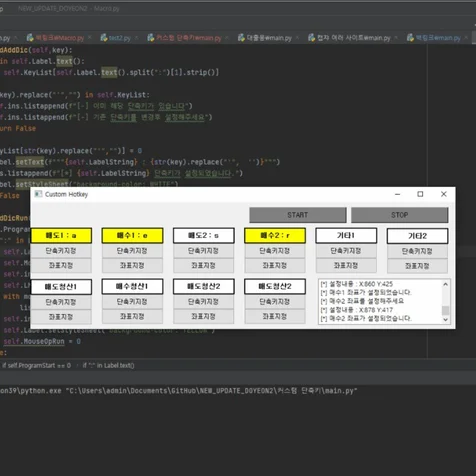Select log line '매수2 좌표가 설정되었습니다'
This screenshot has width=476, height=476.
pos(366,318)
